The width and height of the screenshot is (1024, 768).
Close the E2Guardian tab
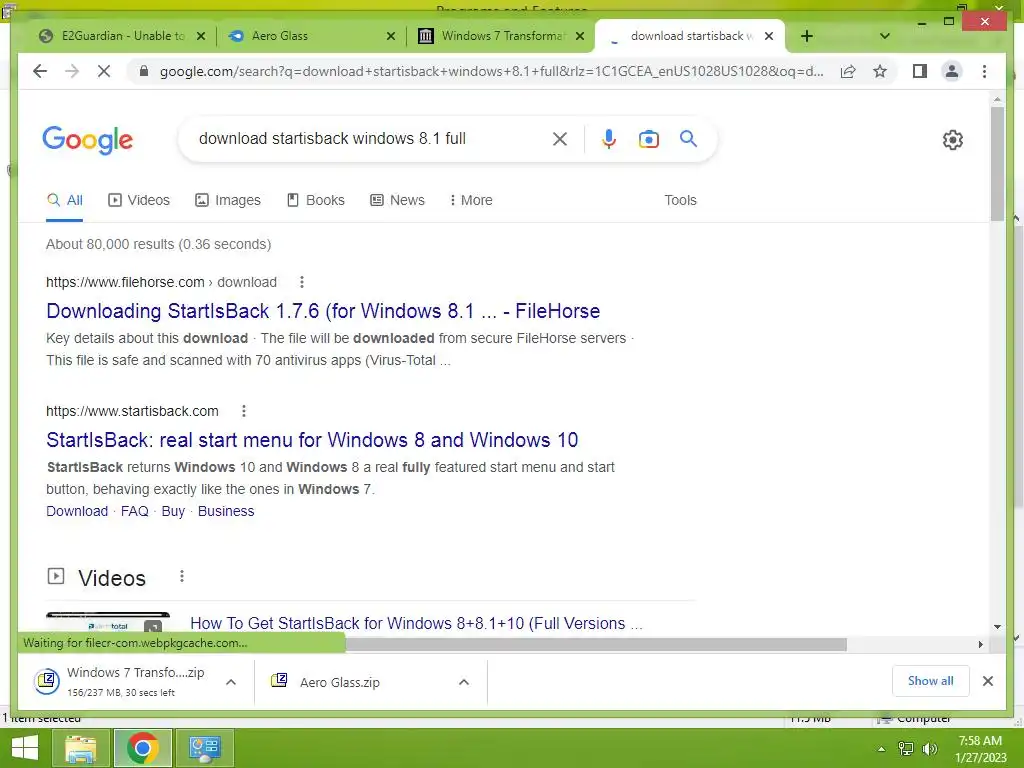[x=201, y=36]
